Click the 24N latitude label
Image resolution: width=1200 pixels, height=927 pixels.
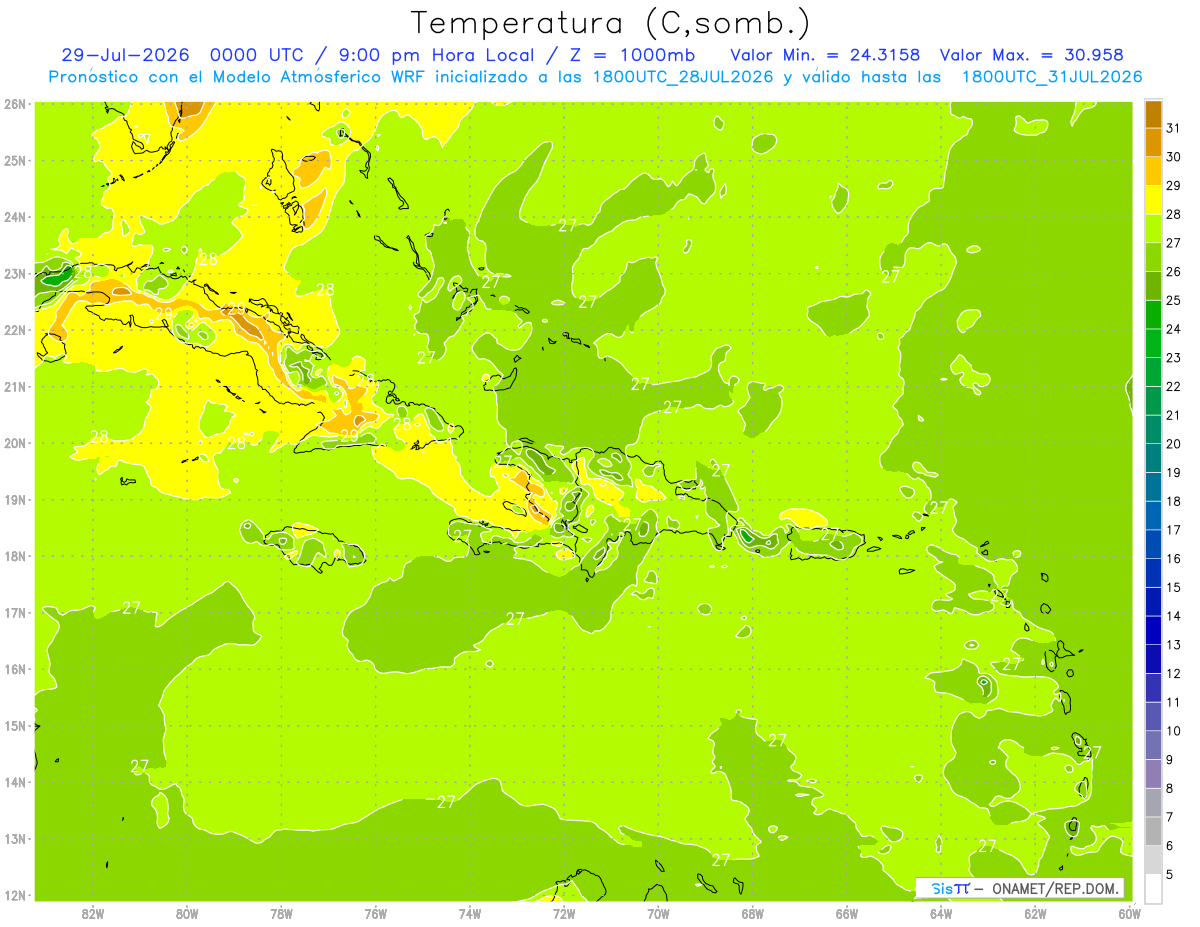point(15,217)
